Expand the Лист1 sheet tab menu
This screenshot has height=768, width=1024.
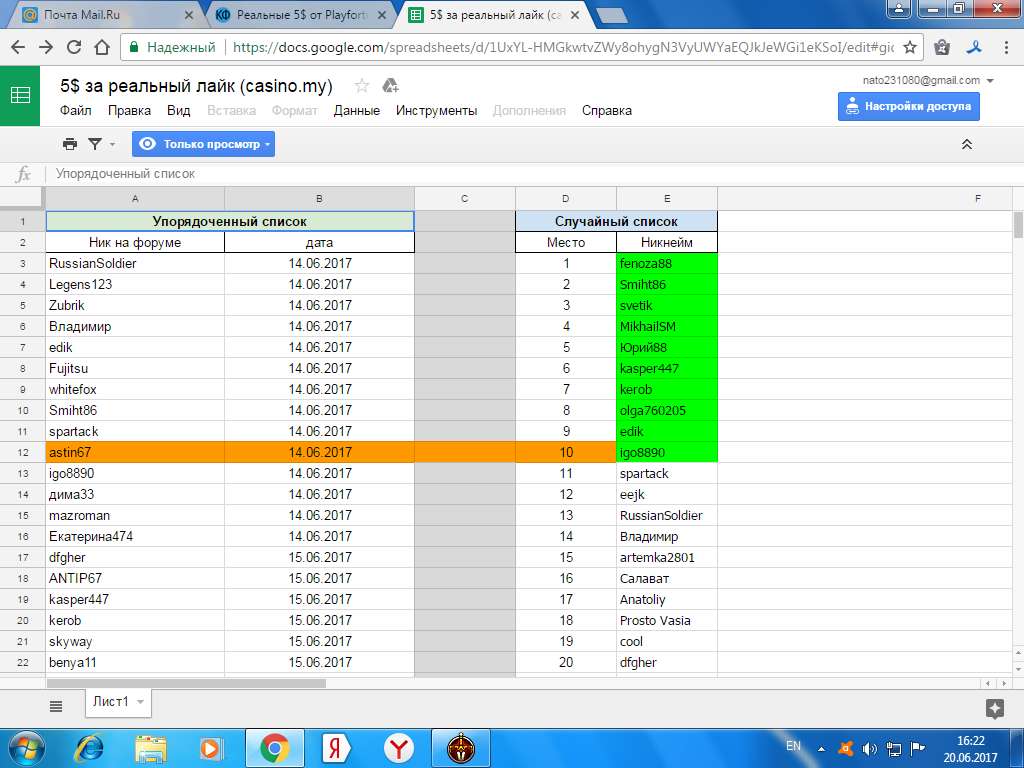point(141,702)
